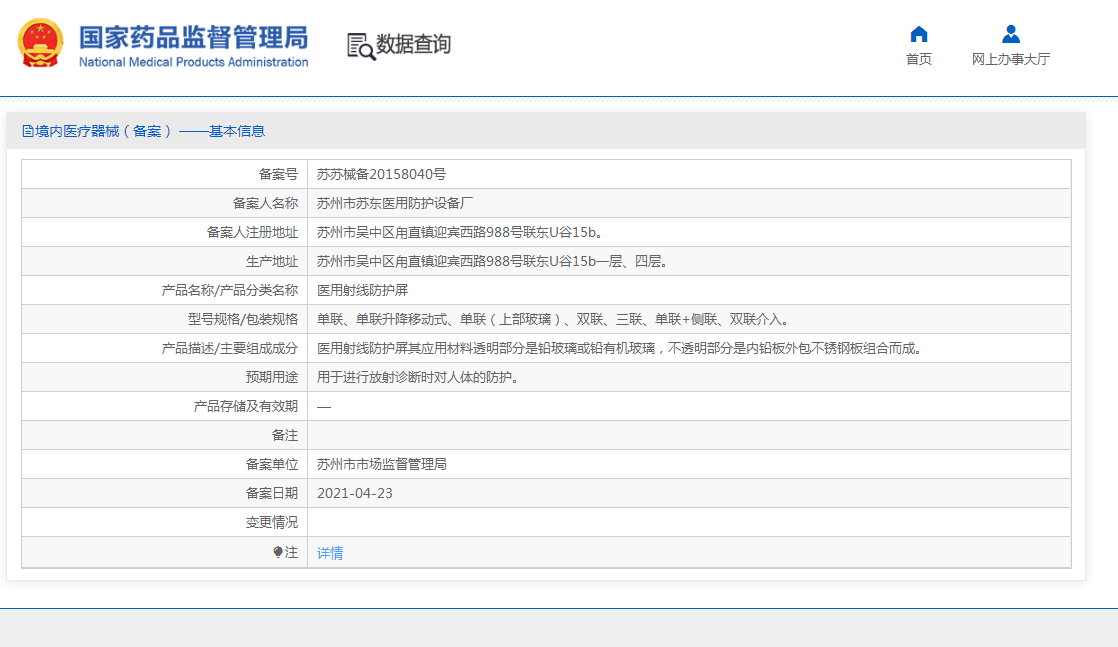
Task: Click the 变更情况 label
Action: click(272, 523)
